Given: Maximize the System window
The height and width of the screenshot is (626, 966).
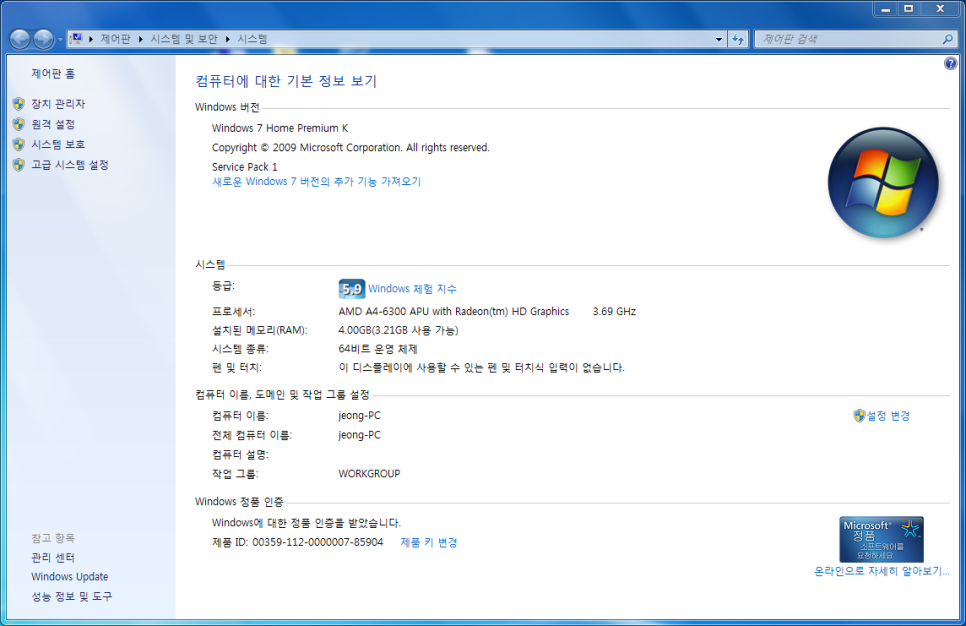Looking at the screenshot, I should pyautogui.click(x=908, y=9).
